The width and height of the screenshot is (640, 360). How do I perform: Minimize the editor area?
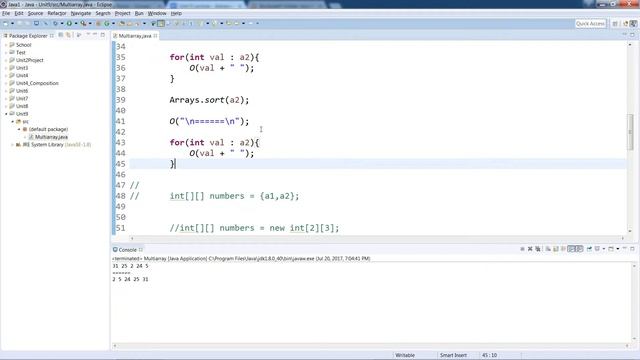(x=624, y=35)
